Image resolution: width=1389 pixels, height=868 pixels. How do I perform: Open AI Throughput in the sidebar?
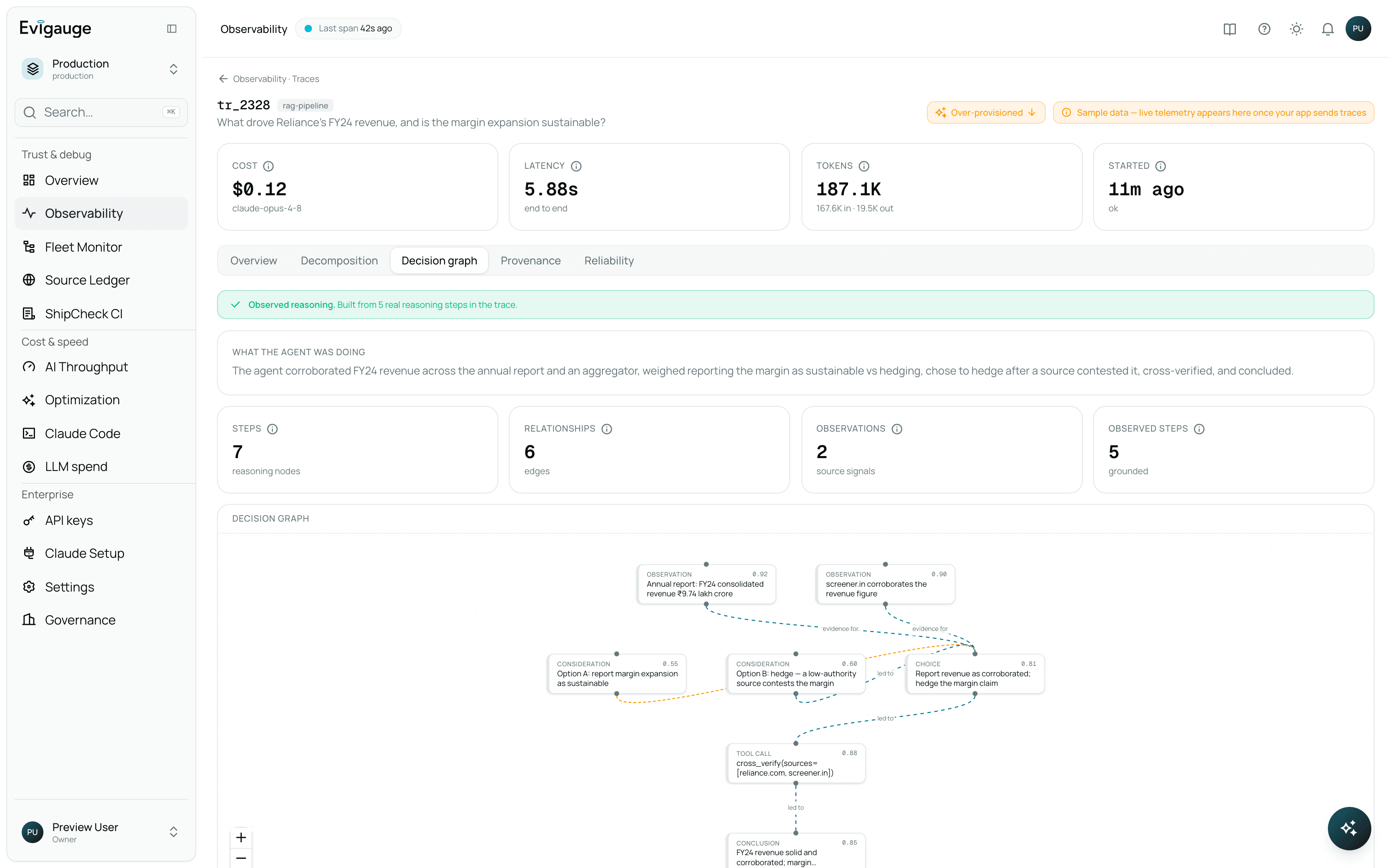point(101,367)
